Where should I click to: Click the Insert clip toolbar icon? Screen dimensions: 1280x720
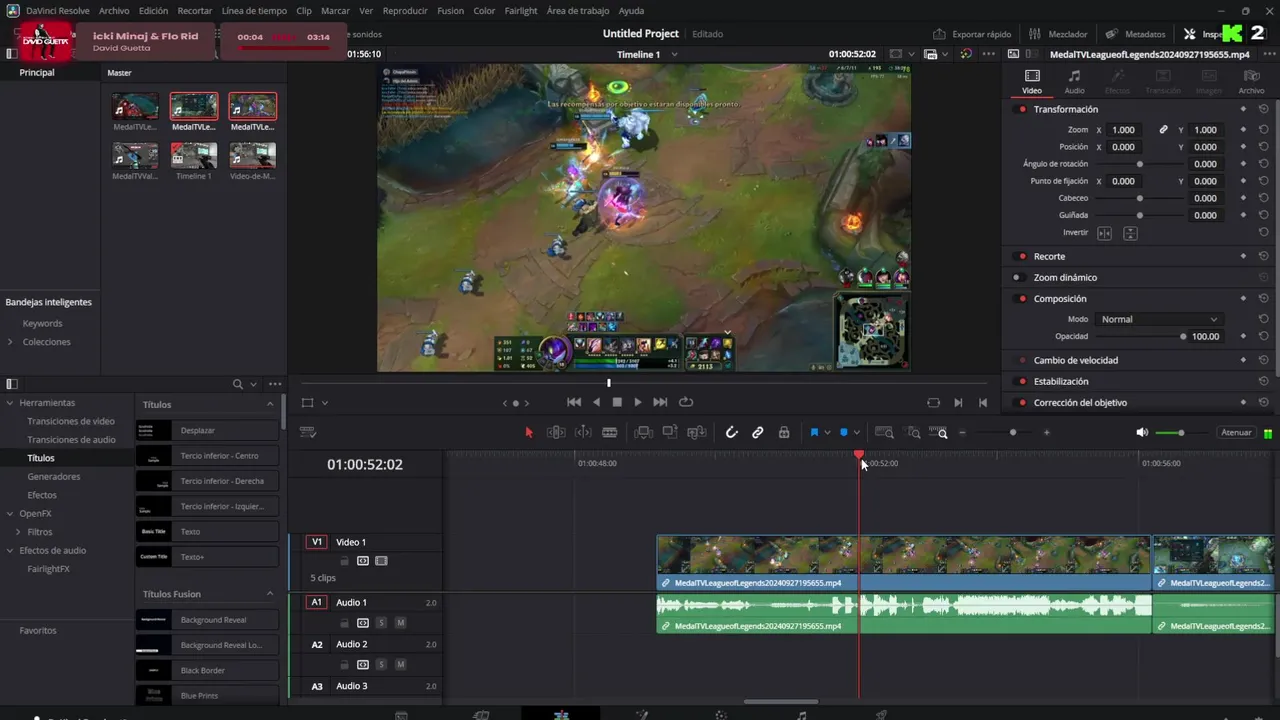pyautogui.click(x=644, y=432)
